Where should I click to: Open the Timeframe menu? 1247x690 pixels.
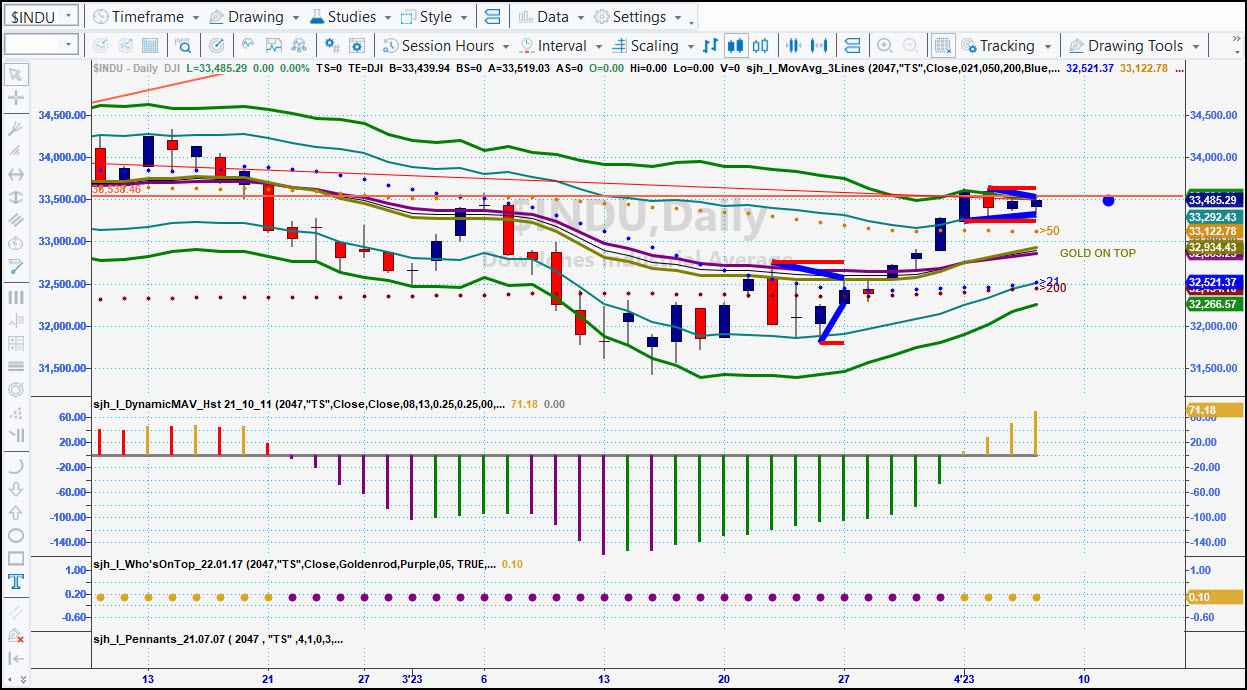coord(144,17)
